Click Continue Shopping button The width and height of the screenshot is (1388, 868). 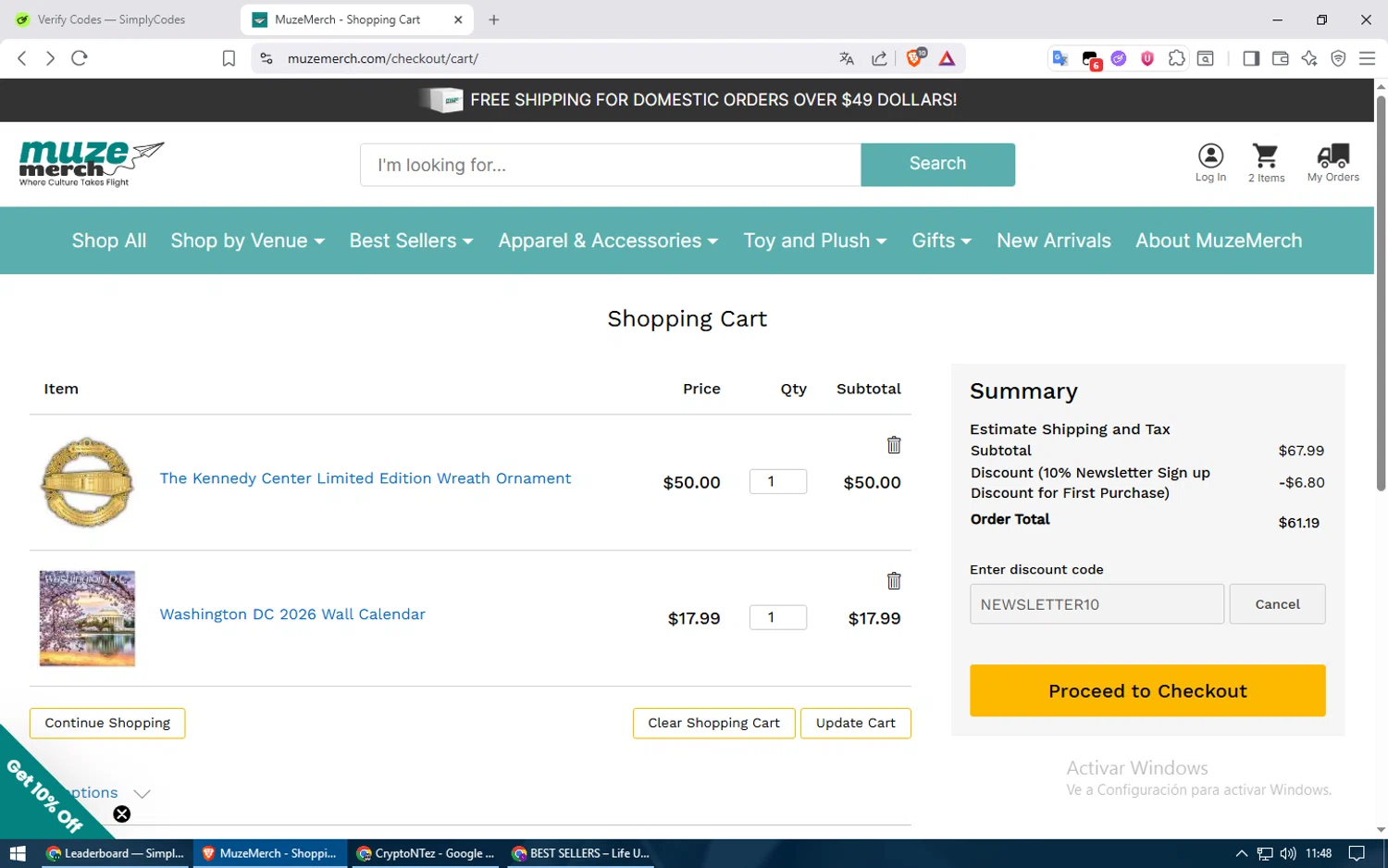coord(107,723)
